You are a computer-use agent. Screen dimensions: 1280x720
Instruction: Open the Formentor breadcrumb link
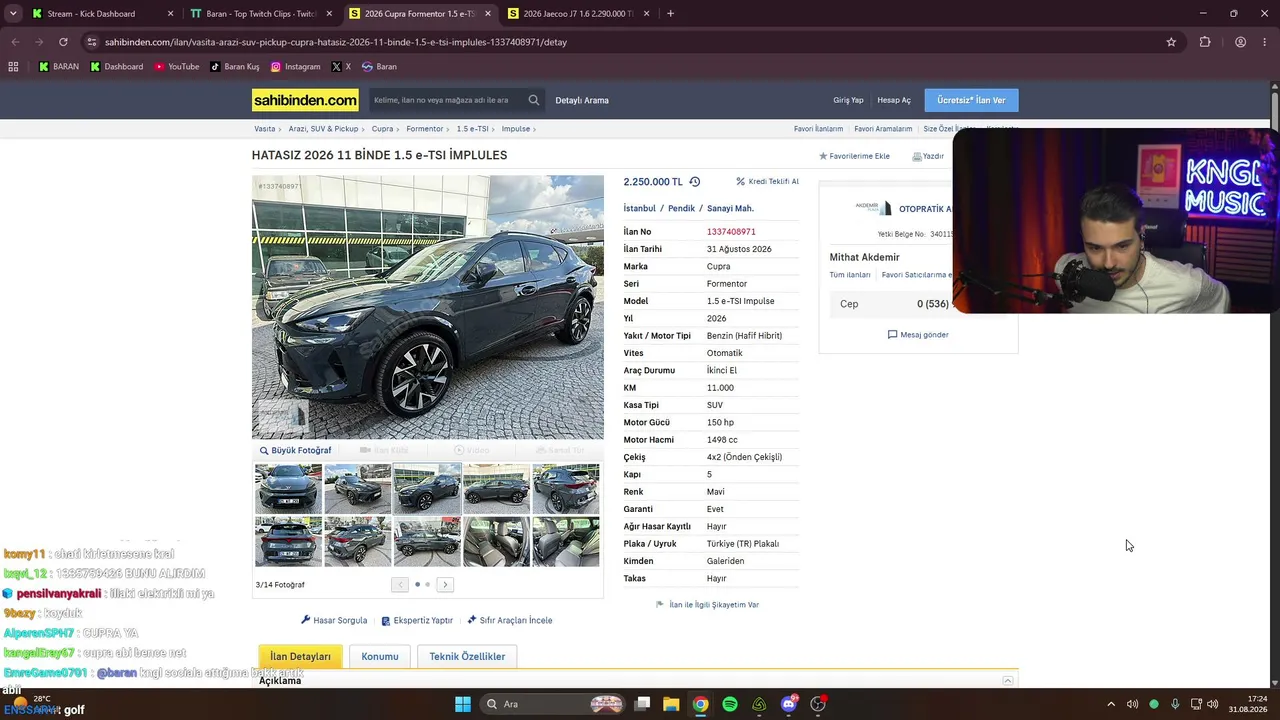pos(425,129)
